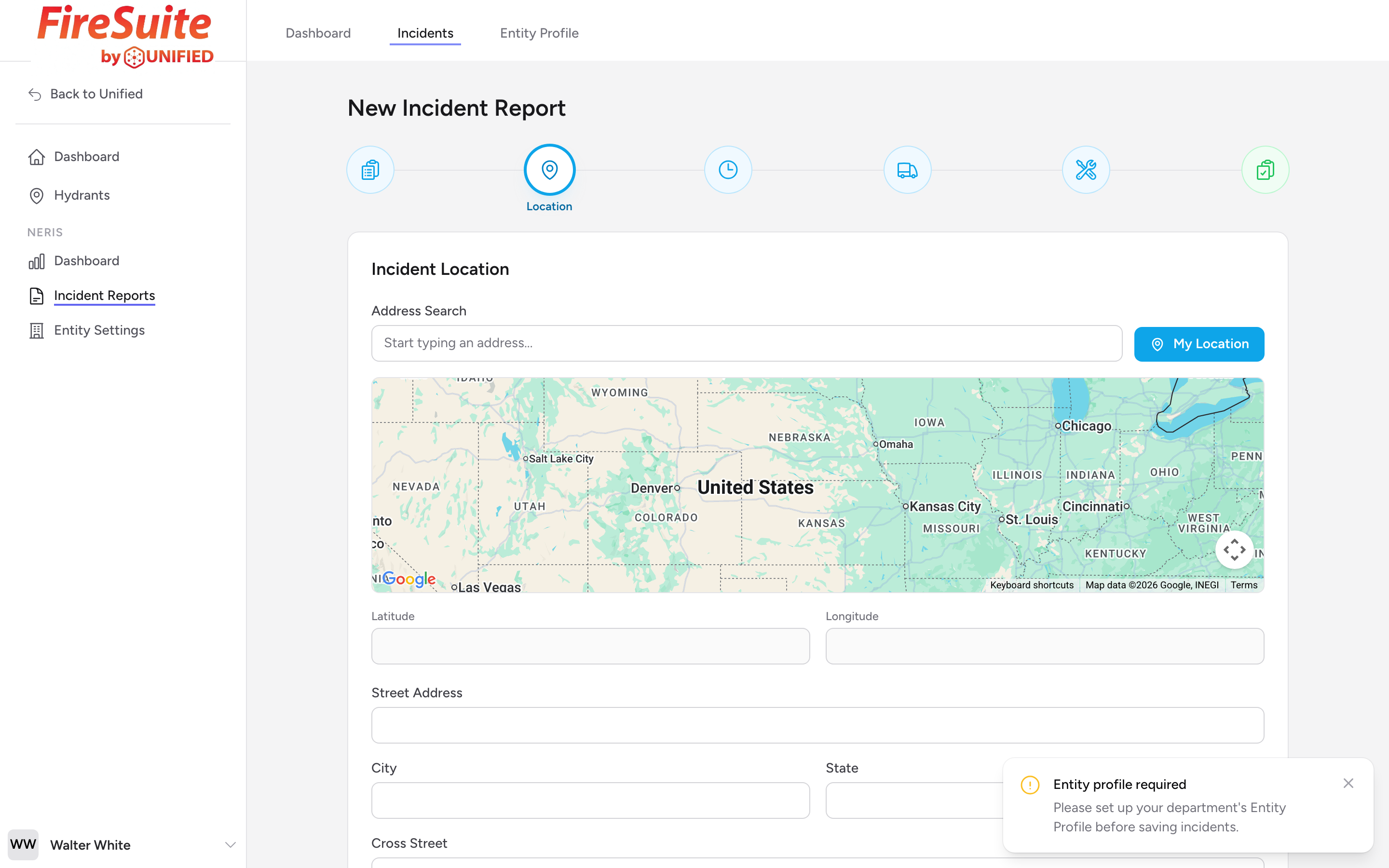Click the Longitude input field
This screenshot has width=1389, height=868.
point(1045,646)
